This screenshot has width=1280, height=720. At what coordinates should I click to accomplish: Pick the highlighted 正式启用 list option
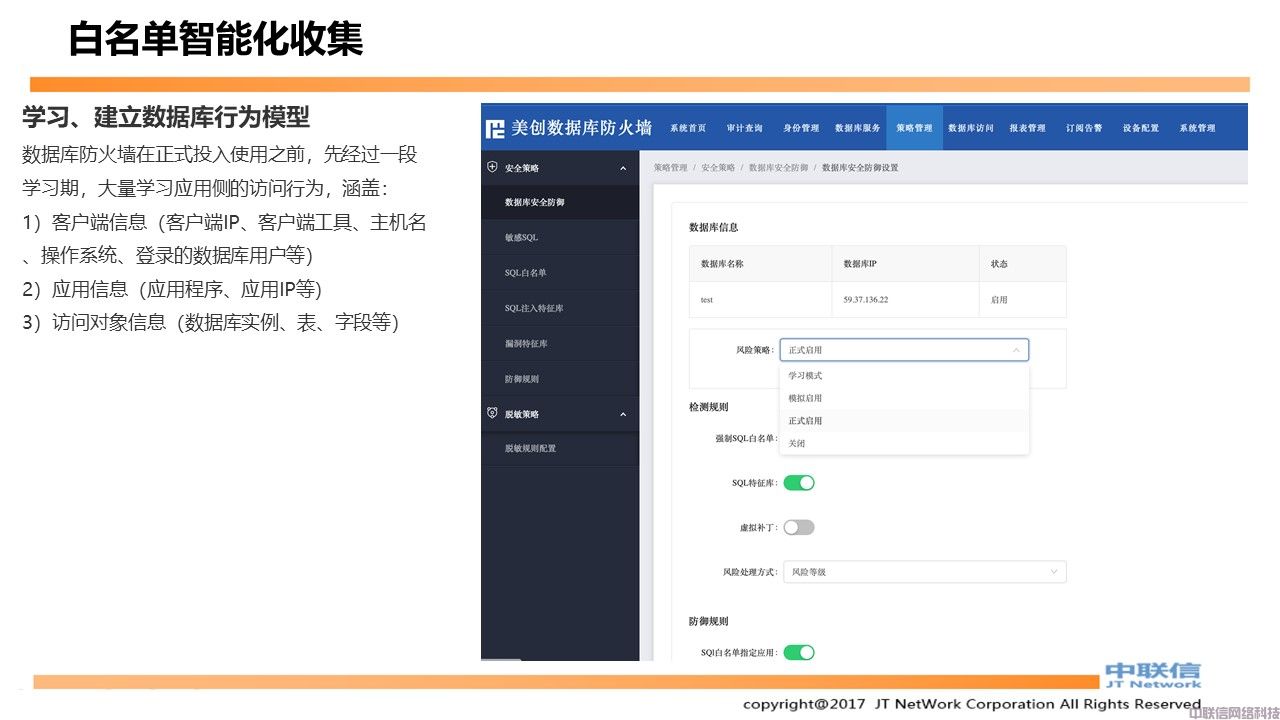(x=904, y=421)
